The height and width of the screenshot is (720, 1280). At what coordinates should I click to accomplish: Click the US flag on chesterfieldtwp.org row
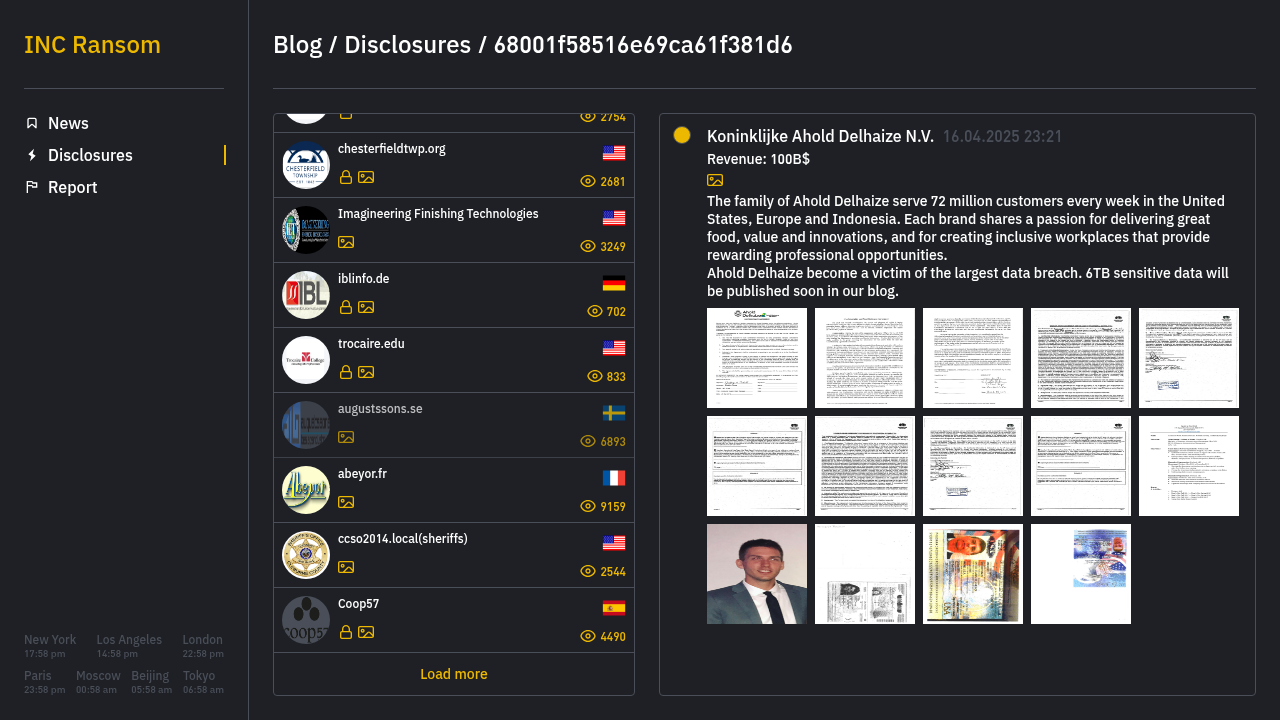point(614,153)
